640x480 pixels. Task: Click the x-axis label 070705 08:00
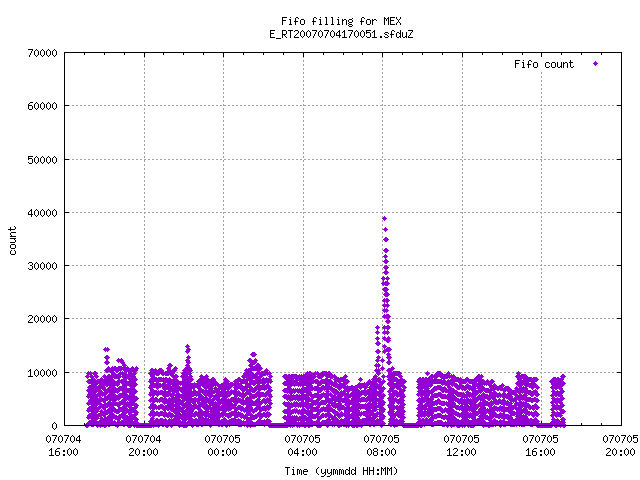[382, 445]
